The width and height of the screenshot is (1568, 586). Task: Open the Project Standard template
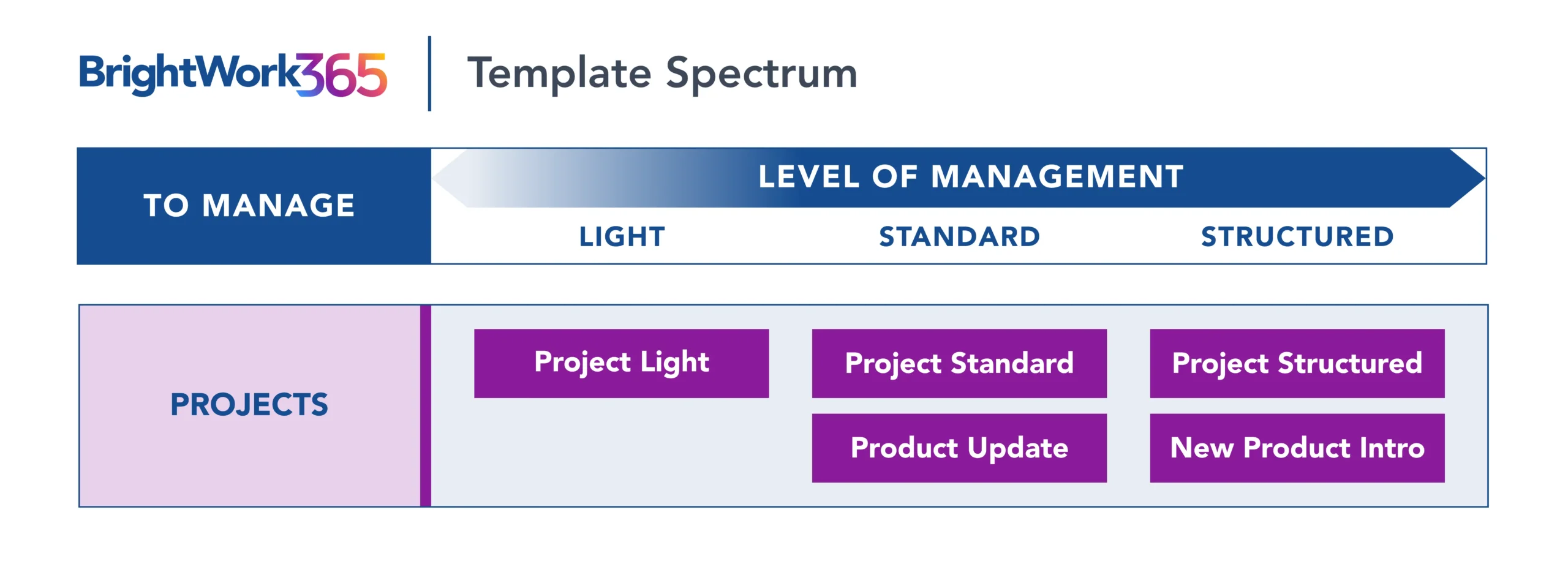click(959, 363)
